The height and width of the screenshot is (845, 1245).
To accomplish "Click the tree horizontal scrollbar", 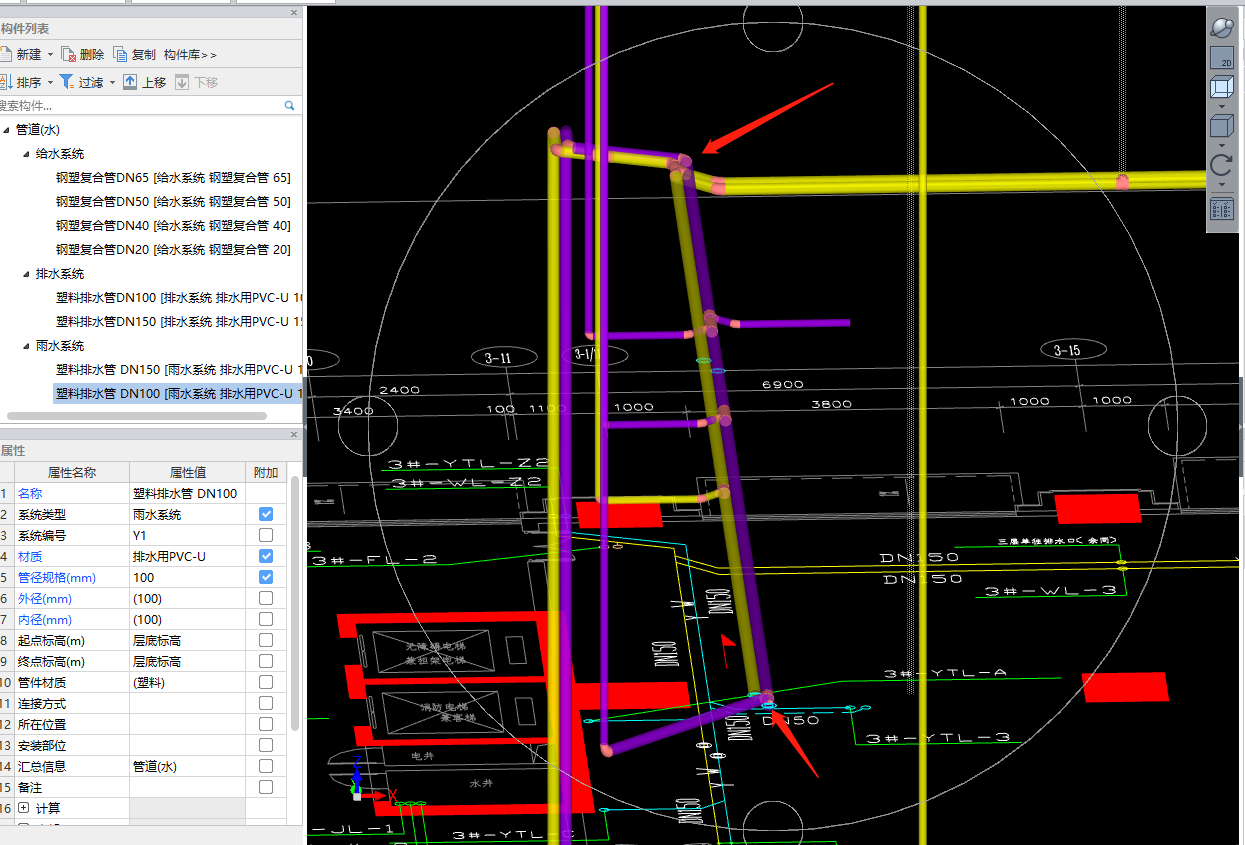I will click(x=137, y=416).
